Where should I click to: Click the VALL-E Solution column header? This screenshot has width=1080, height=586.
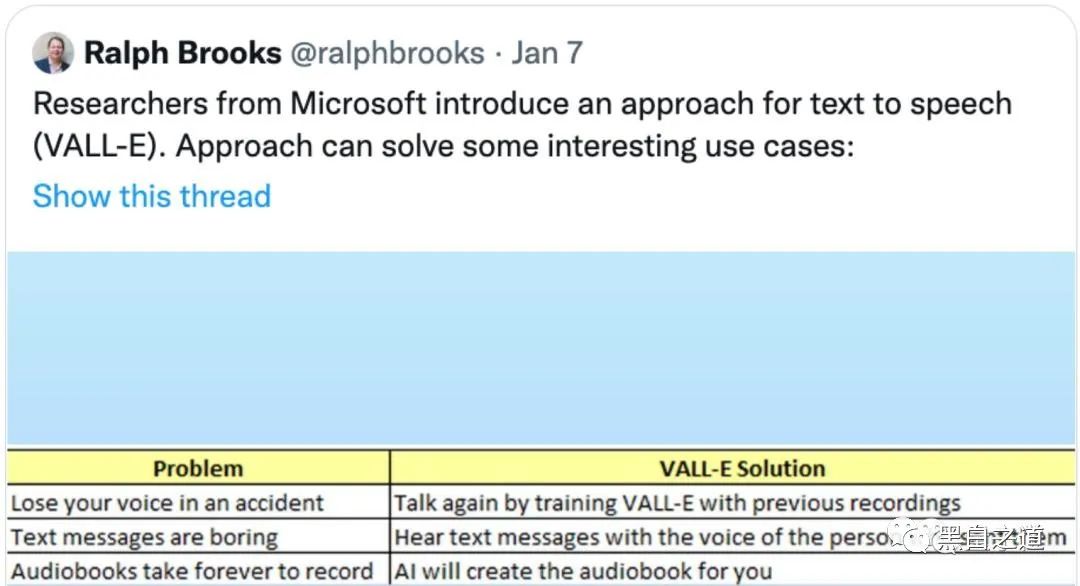732,468
